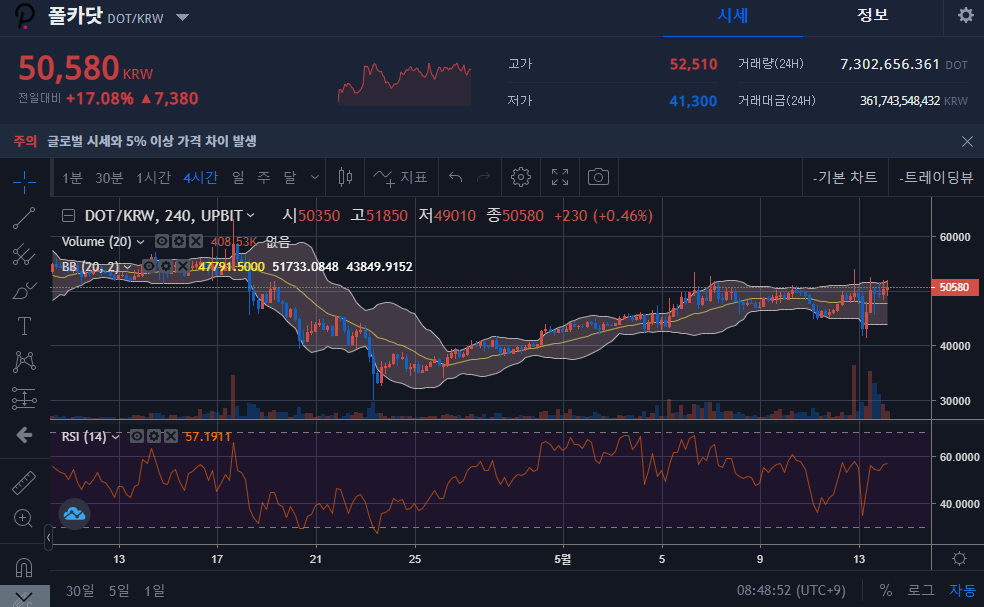The width and height of the screenshot is (984, 607).
Task: Open page settings gear at top right
Action: [966, 15]
